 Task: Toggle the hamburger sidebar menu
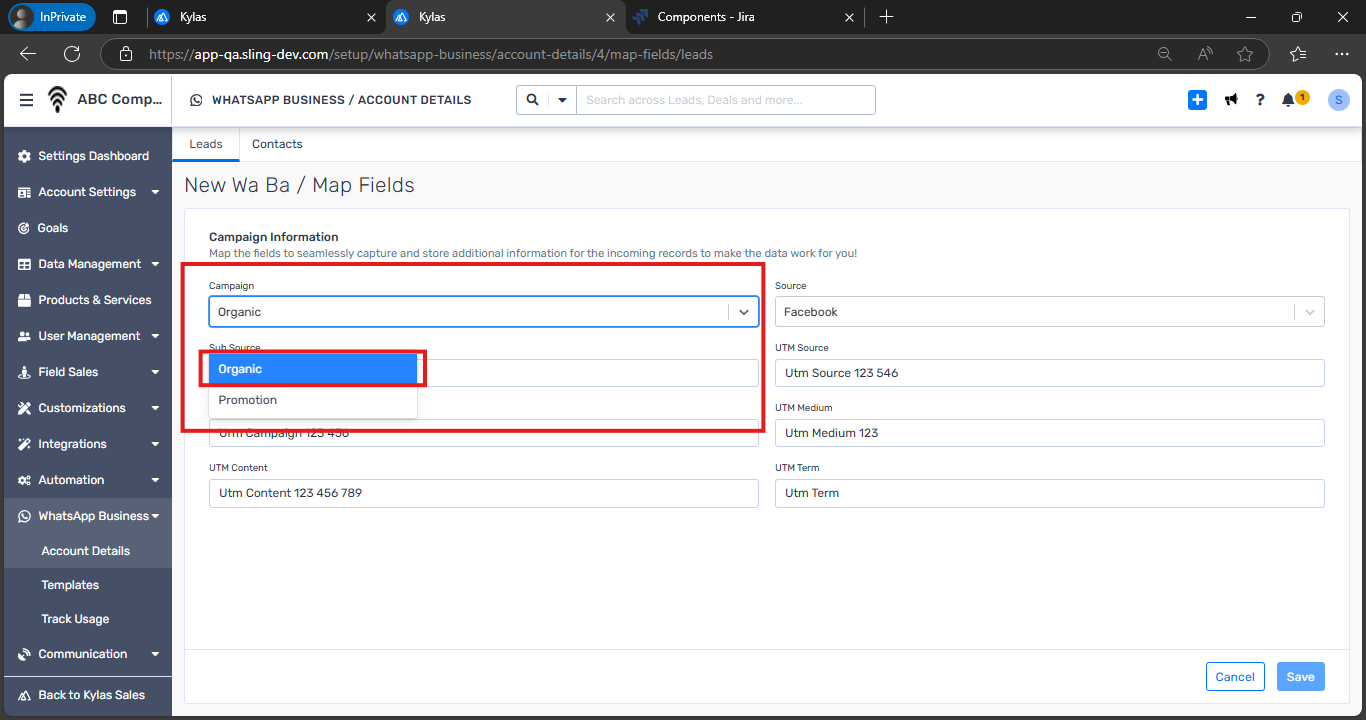point(26,100)
